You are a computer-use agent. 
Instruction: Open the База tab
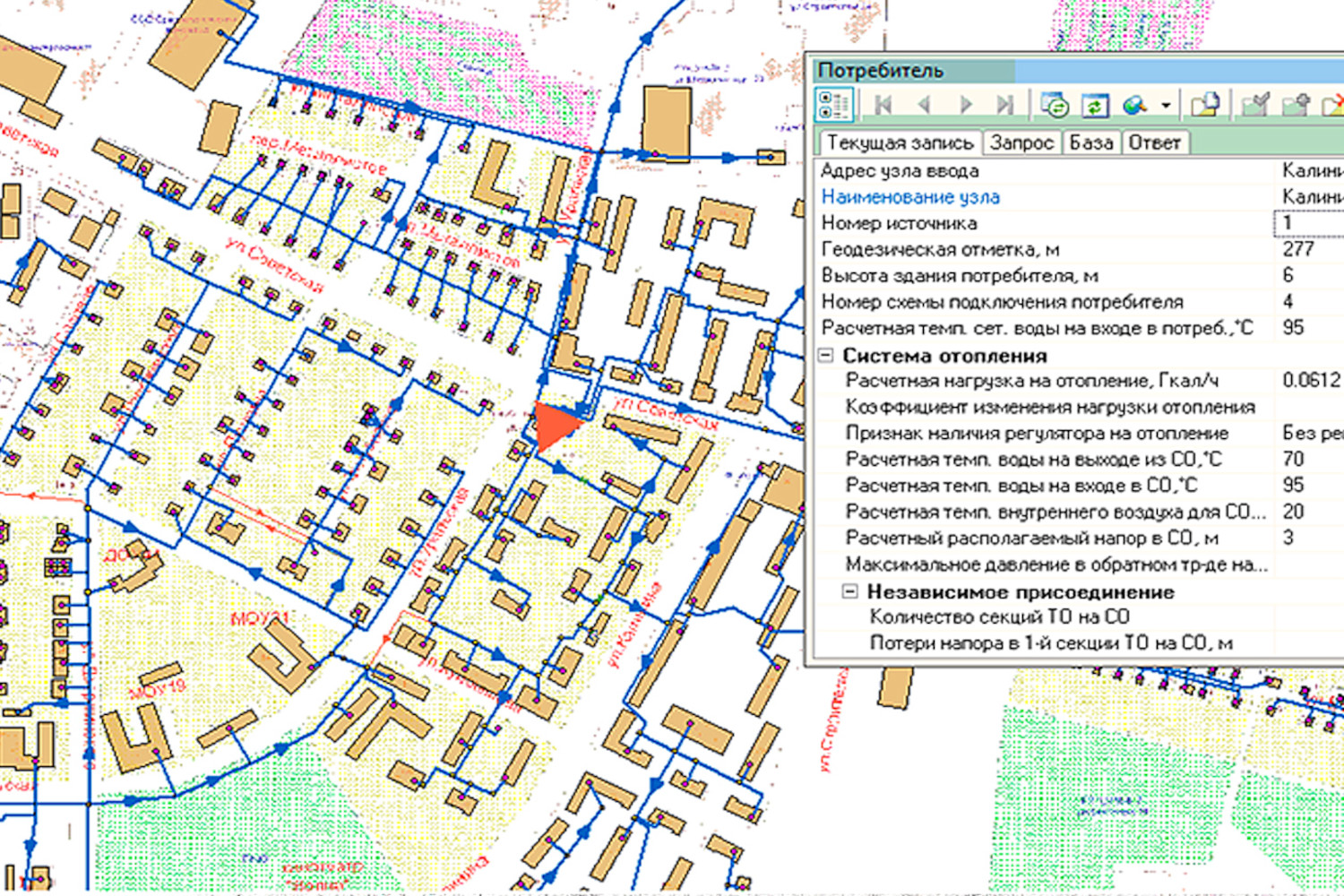coord(1090,142)
